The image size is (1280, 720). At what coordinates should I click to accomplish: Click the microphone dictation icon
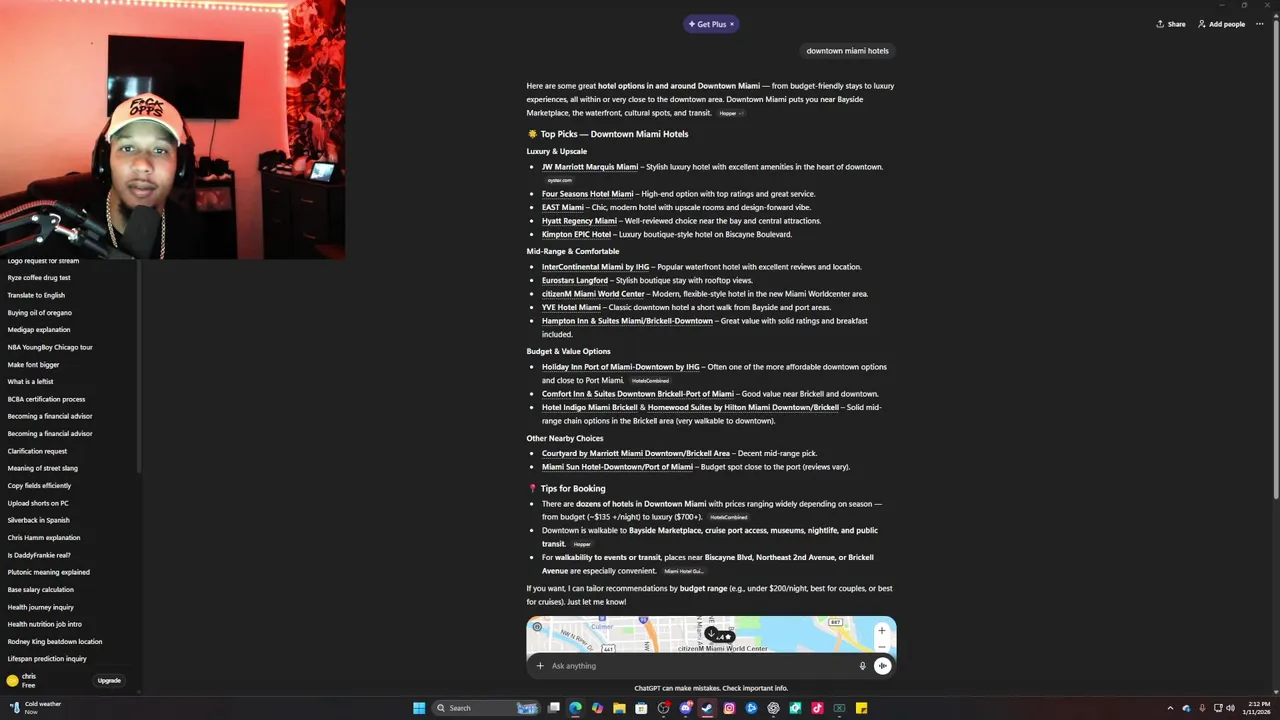(862, 666)
